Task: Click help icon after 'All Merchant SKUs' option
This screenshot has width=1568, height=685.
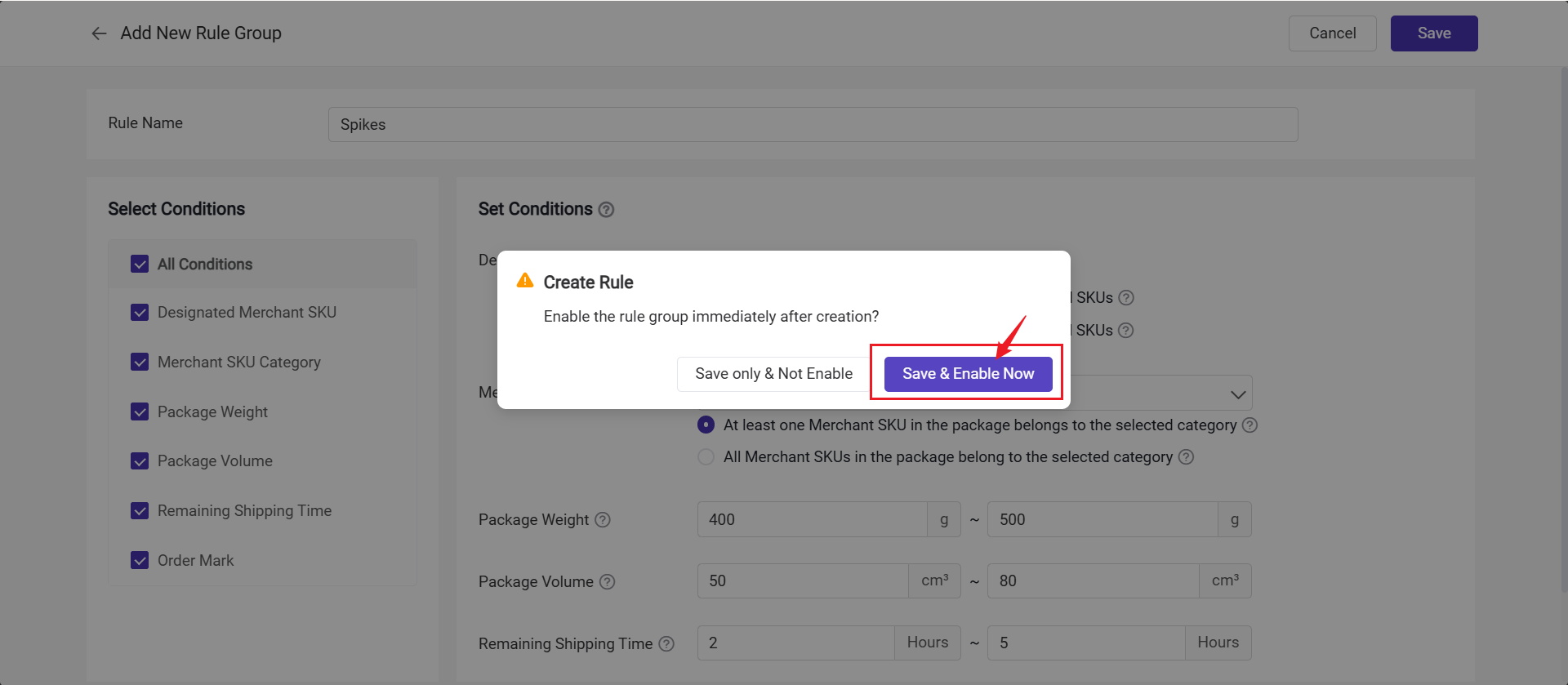Action: [x=1186, y=457]
